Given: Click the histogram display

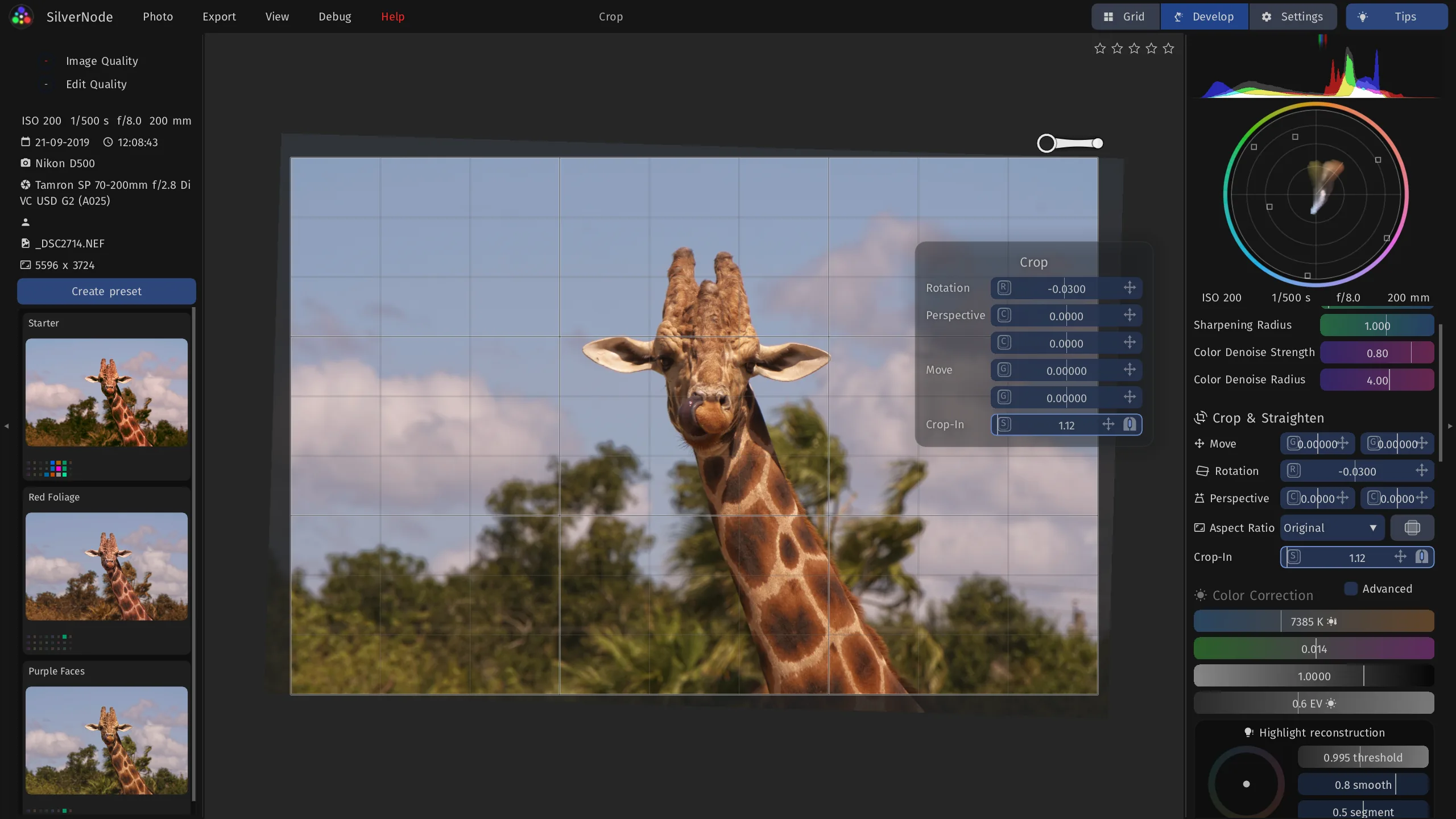Looking at the screenshot, I should click(1317, 67).
